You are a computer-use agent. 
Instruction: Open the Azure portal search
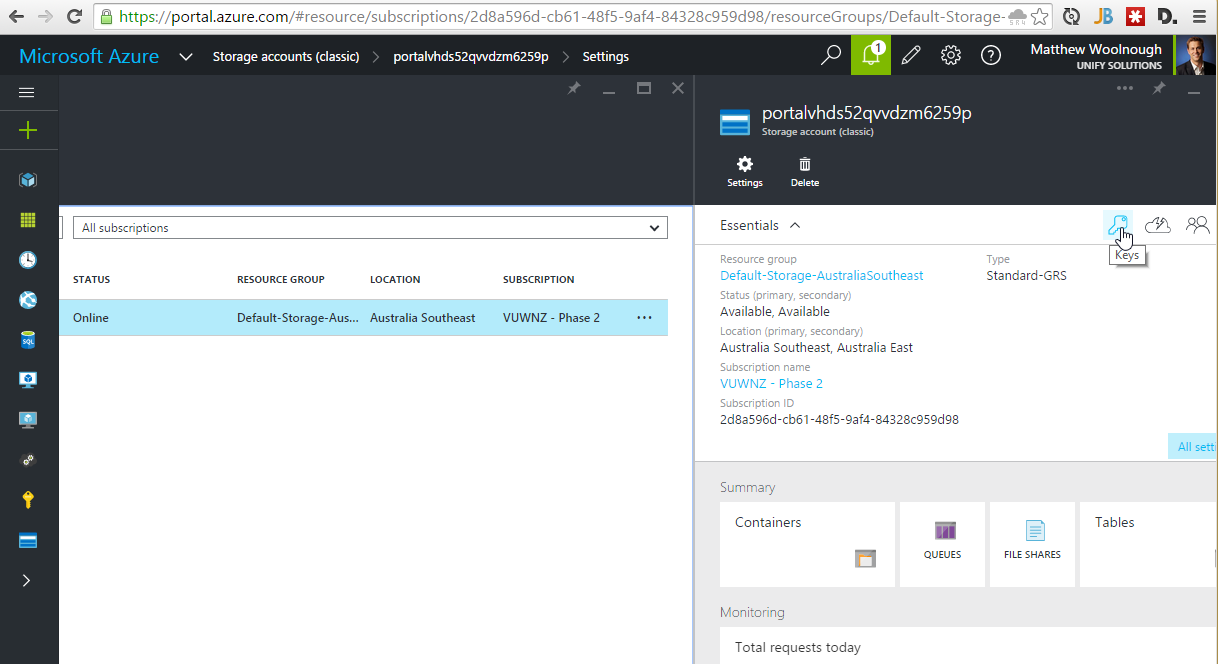coord(831,56)
